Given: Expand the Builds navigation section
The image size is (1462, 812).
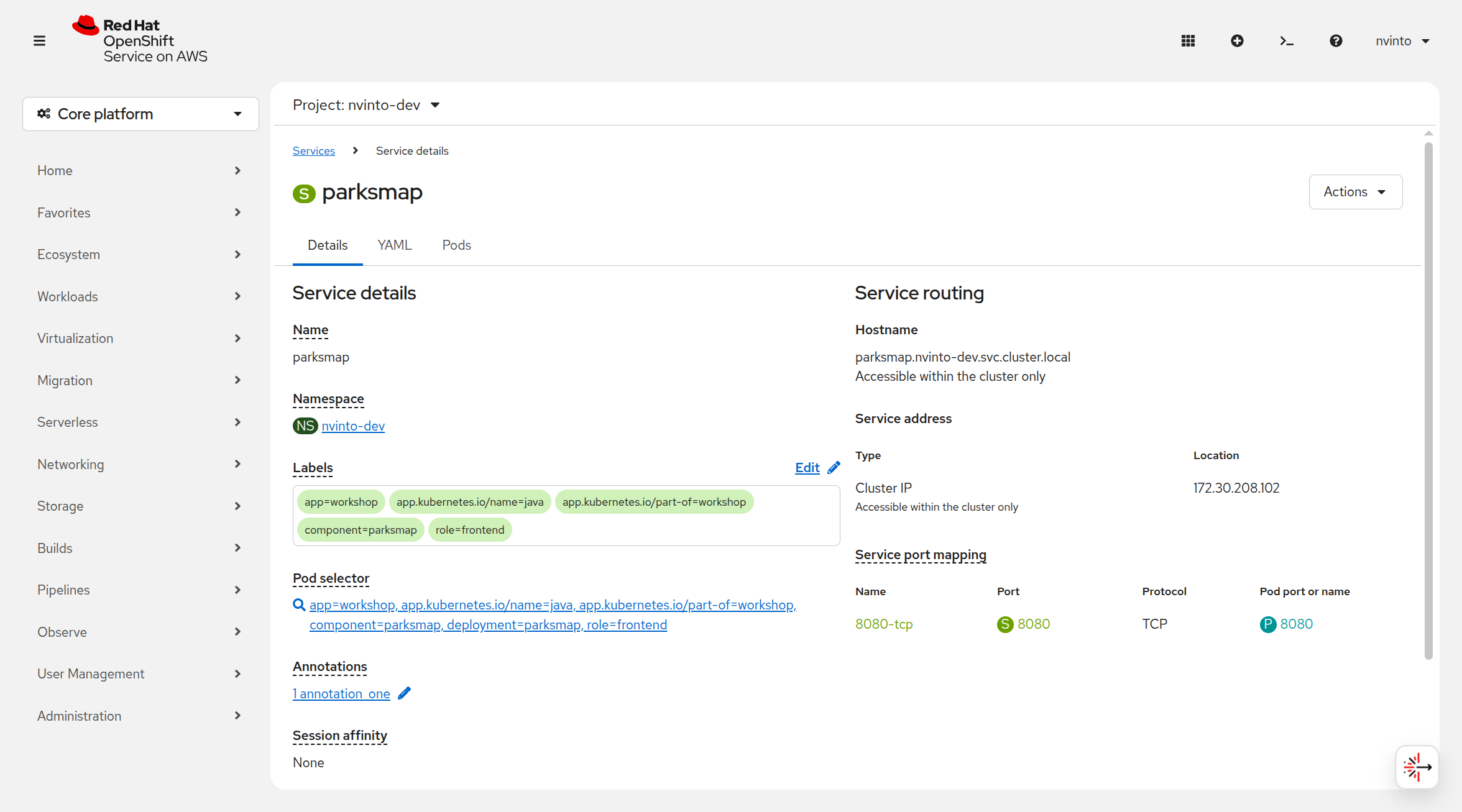Looking at the screenshot, I should [140, 548].
